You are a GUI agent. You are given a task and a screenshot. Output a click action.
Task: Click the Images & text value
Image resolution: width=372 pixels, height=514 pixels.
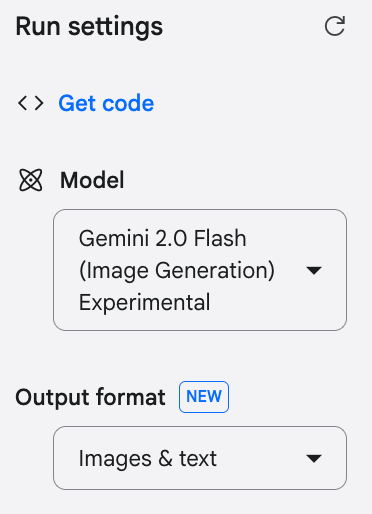pos(148,459)
